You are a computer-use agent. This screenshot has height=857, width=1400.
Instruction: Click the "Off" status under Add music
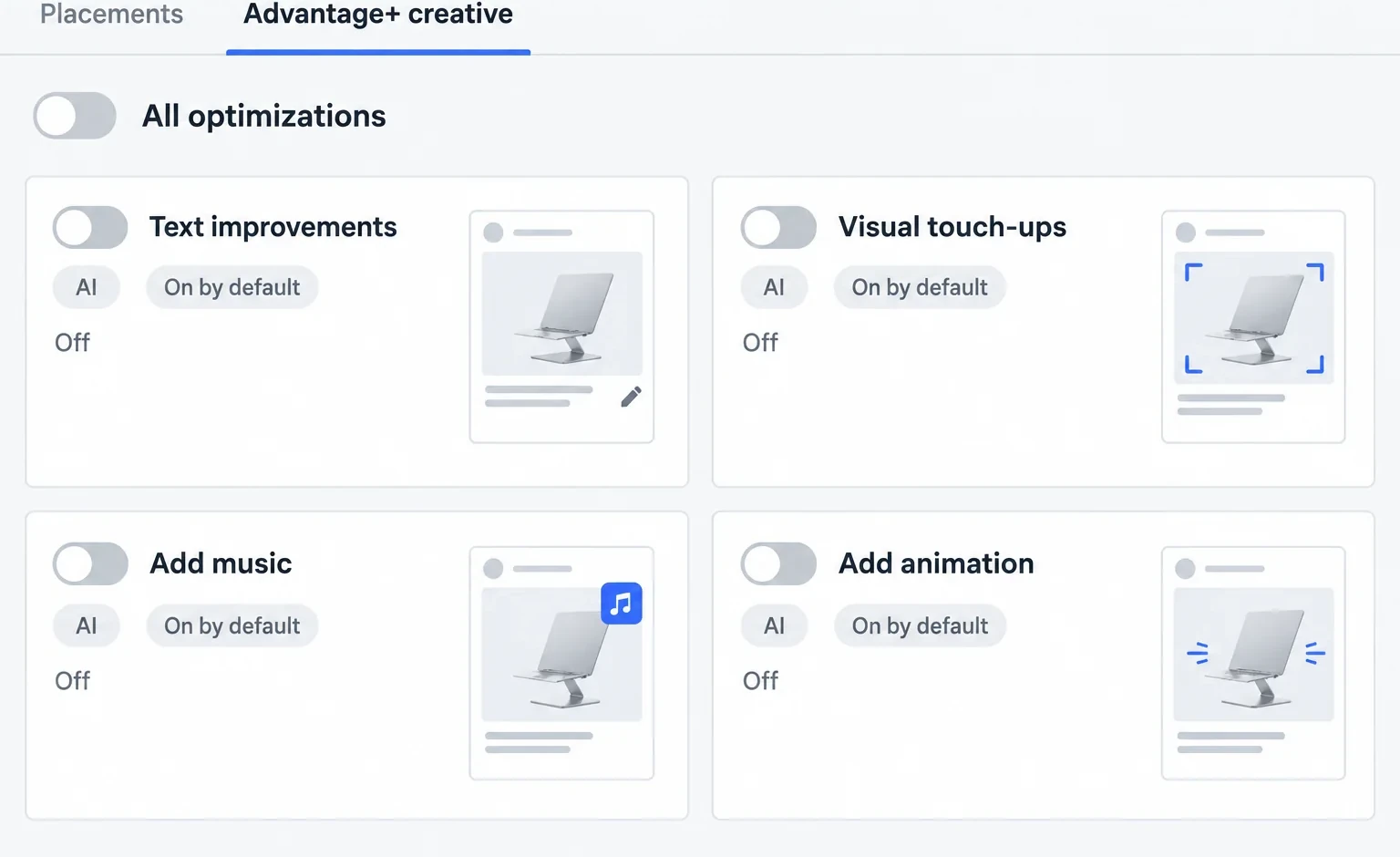click(x=72, y=681)
